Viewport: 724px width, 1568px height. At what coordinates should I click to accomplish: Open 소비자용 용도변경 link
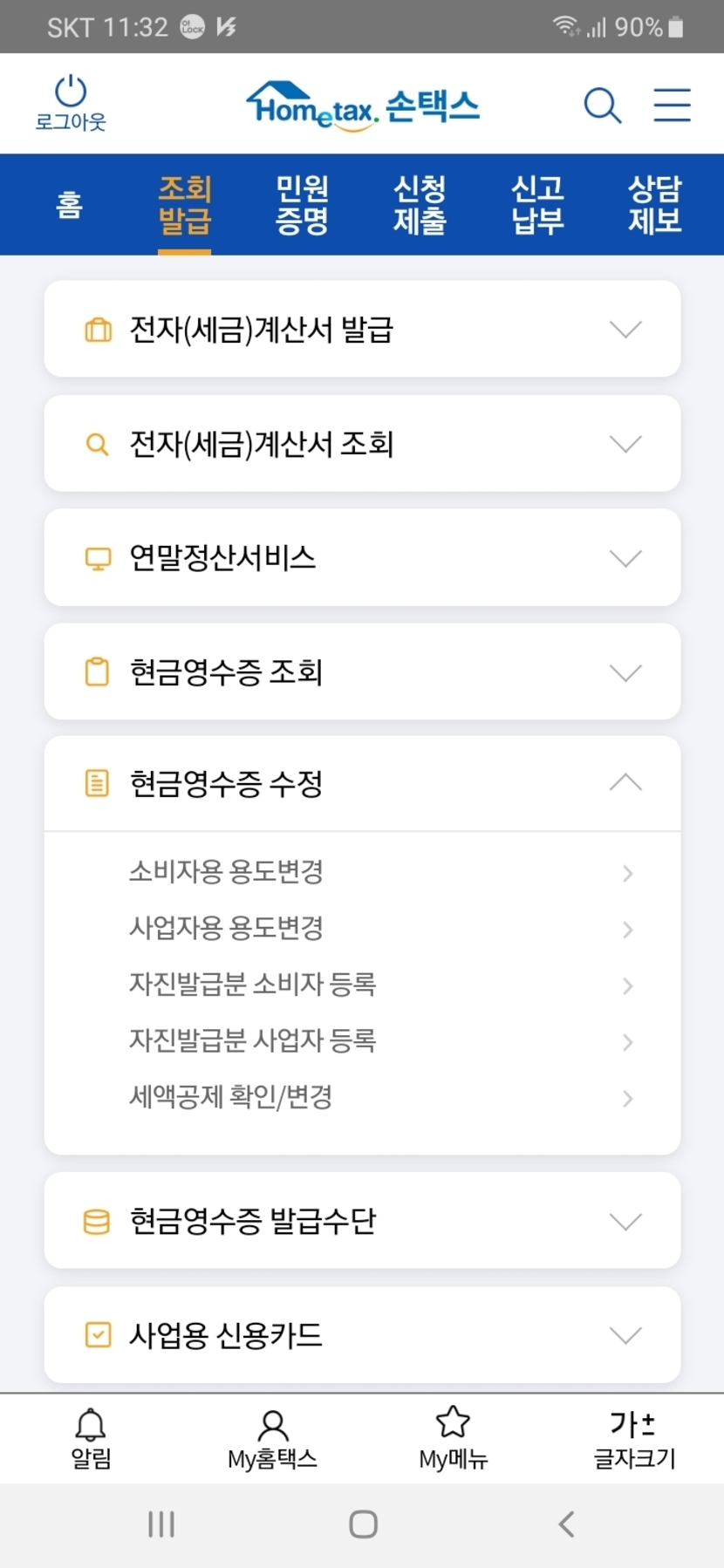tap(227, 872)
